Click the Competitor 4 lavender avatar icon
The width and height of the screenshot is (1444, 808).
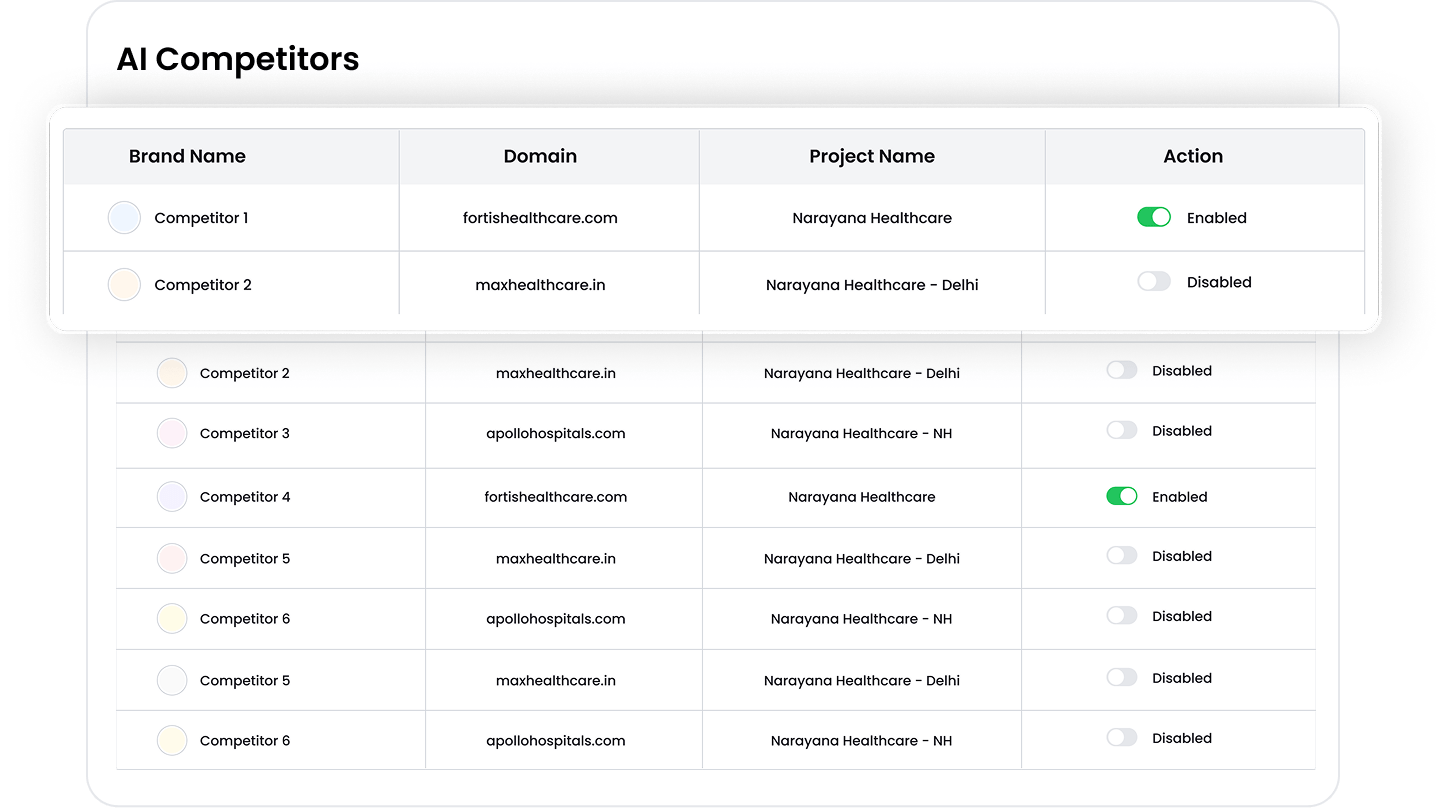[x=172, y=497]
